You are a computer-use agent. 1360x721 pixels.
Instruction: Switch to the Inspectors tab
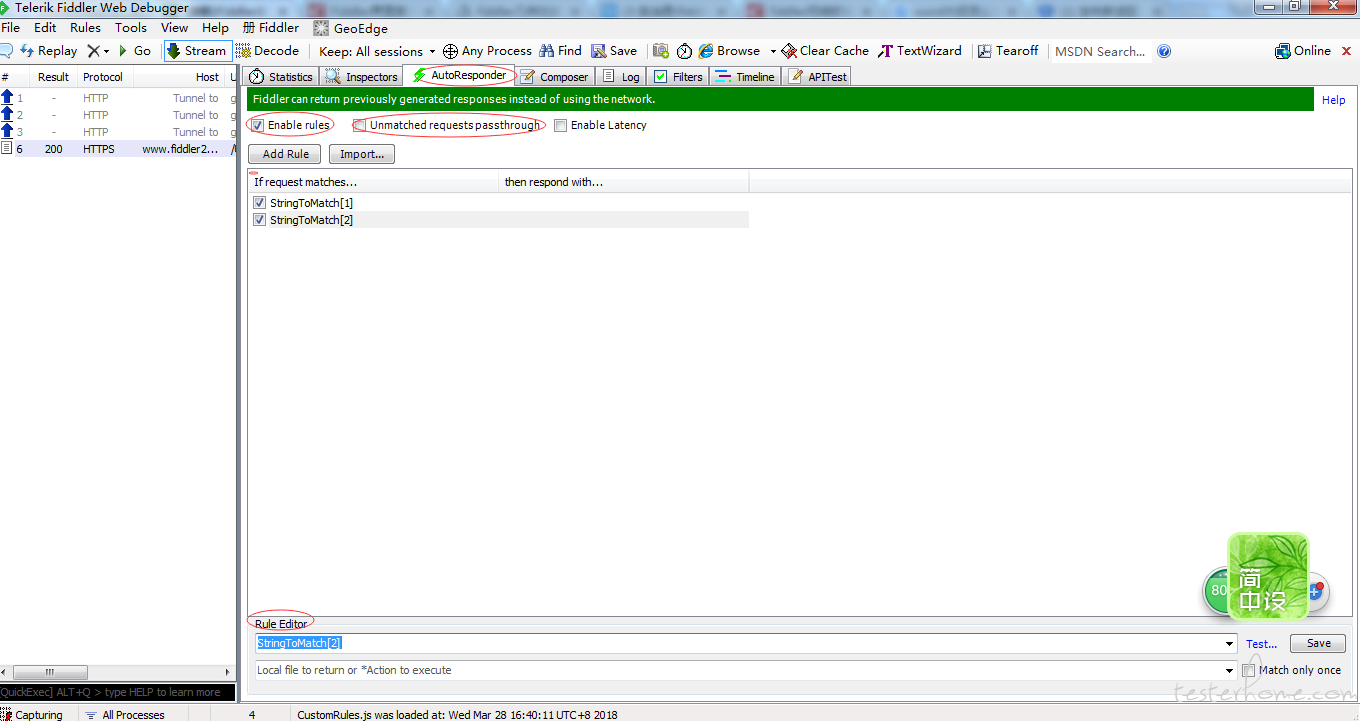coord(361,77)
